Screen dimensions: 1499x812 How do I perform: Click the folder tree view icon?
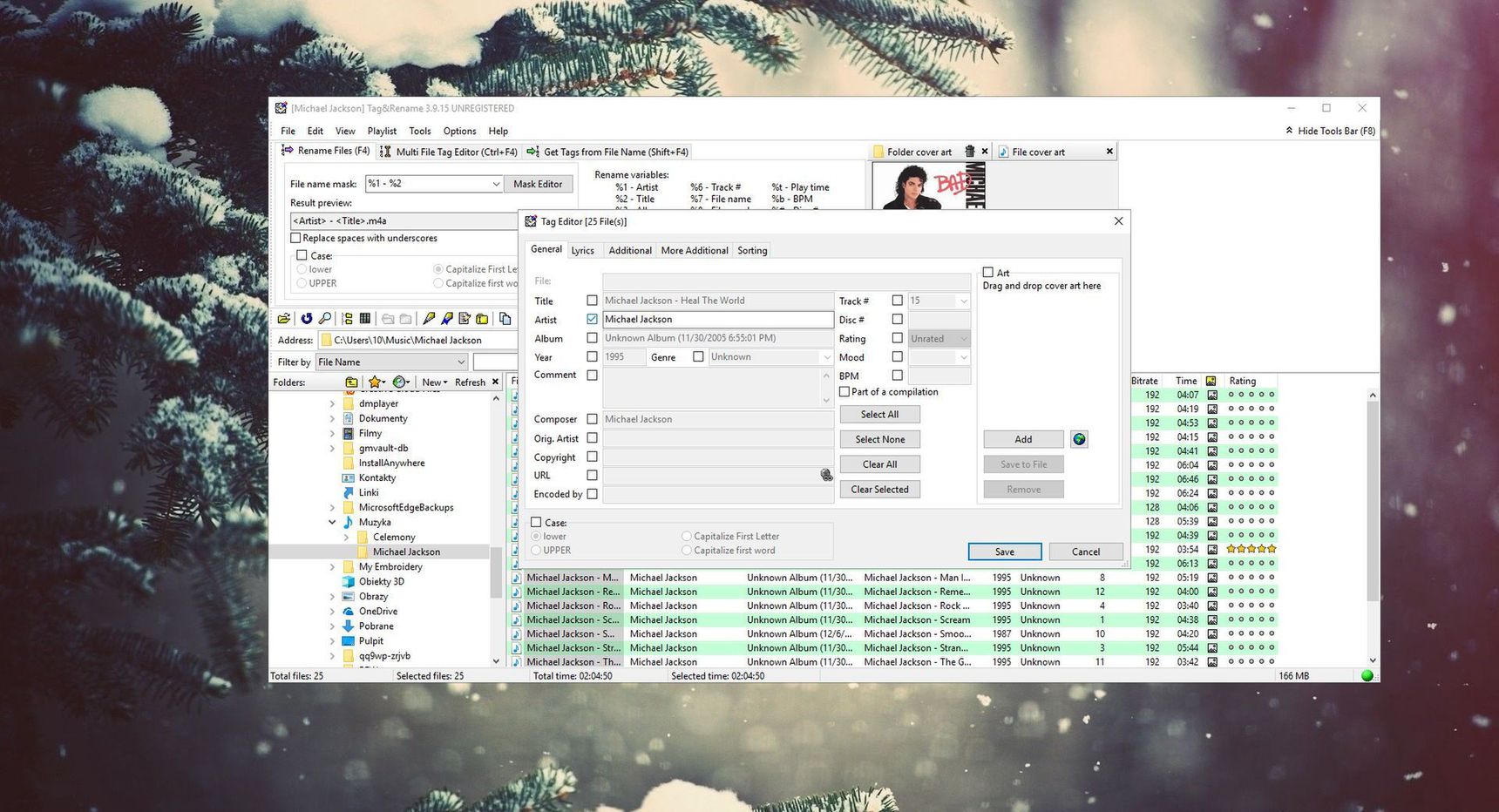pyautogui.click(x=348, y=319)
